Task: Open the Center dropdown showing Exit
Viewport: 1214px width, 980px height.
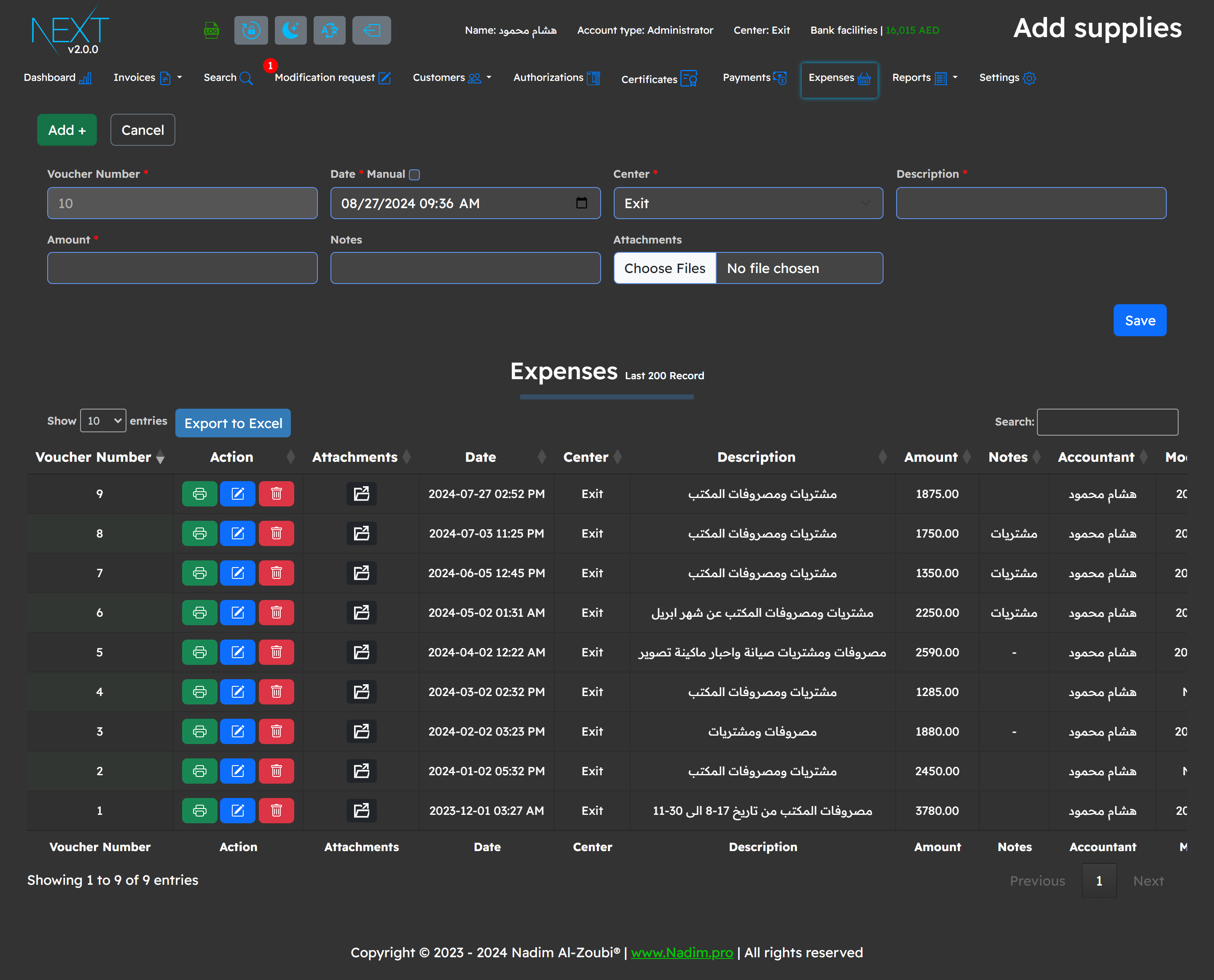Action: 748,203
